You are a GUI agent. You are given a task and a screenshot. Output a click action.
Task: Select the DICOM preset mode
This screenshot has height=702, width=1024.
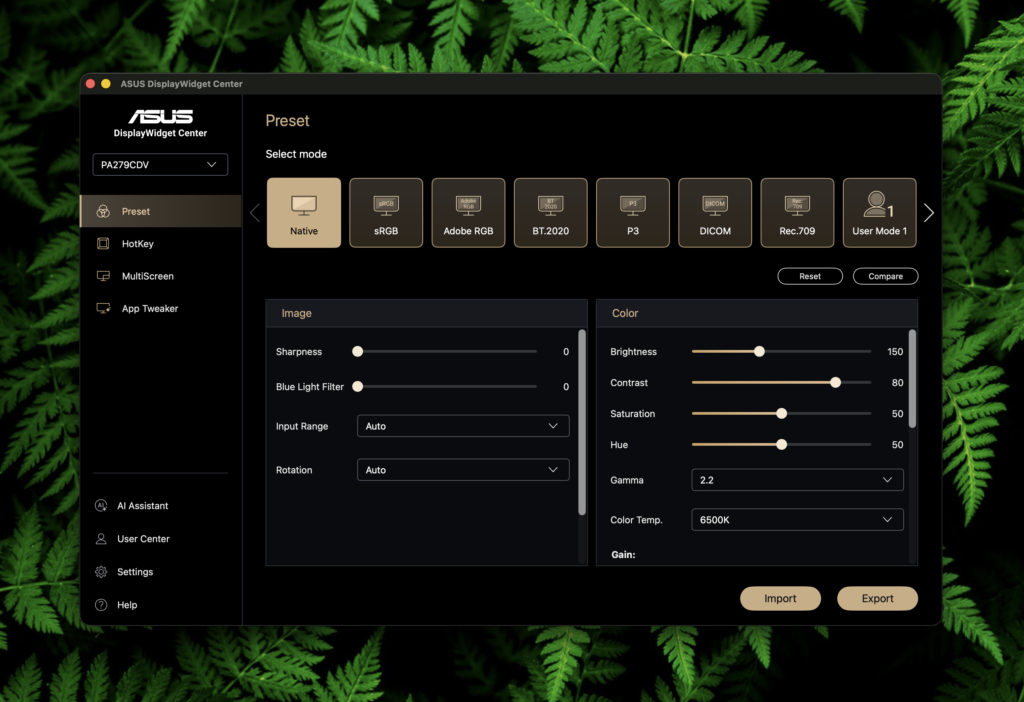[715, 213]
